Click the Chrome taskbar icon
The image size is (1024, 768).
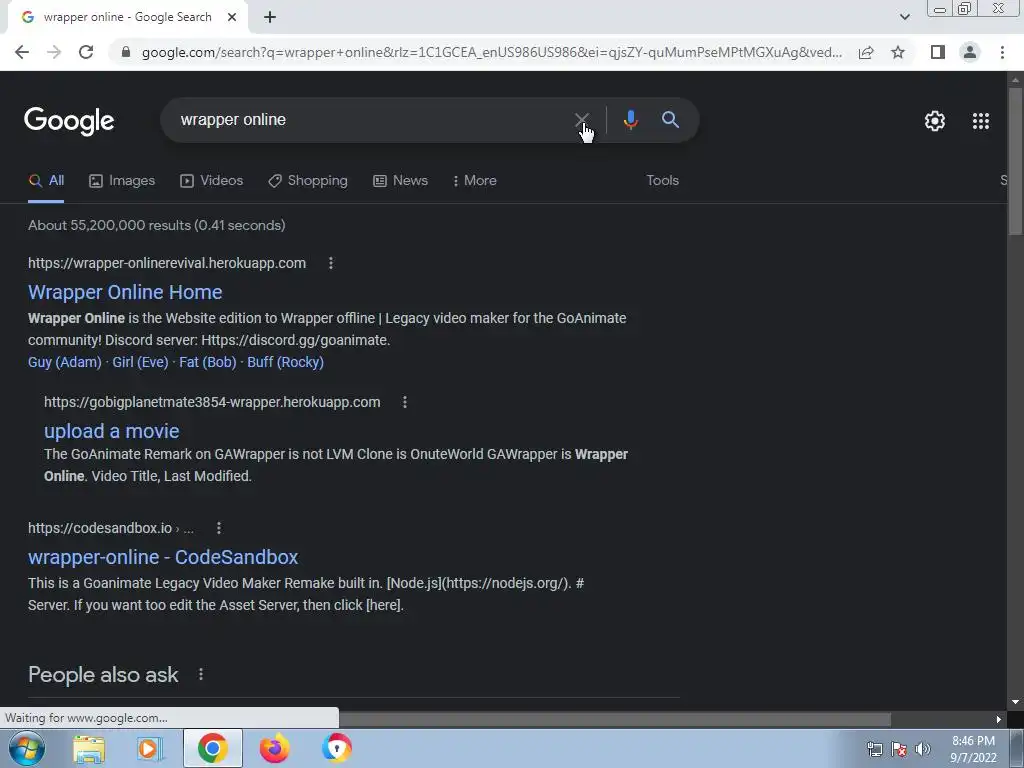[212, 748]
